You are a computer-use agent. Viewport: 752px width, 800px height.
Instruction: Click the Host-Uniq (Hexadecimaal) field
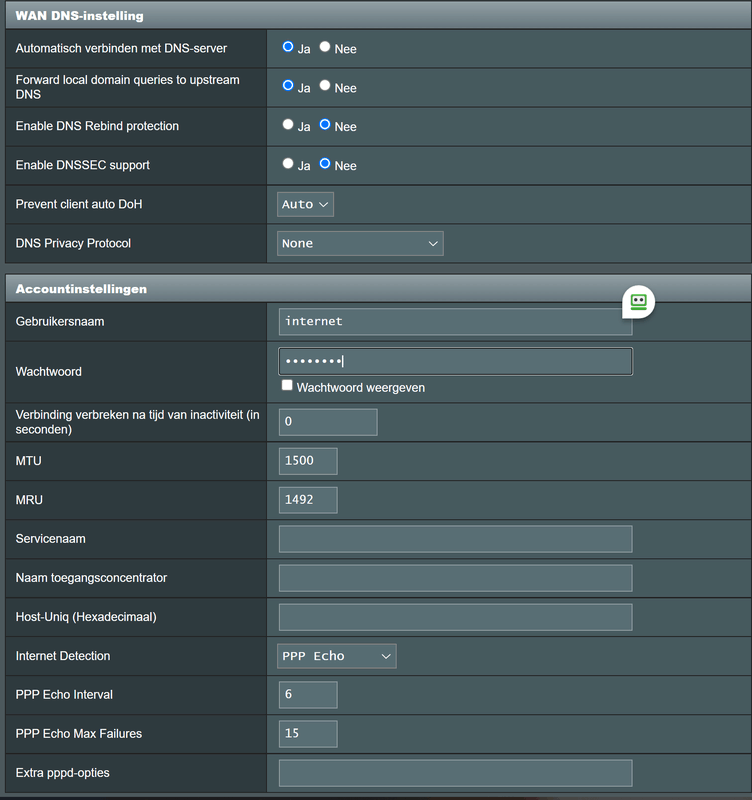point(455,617)
